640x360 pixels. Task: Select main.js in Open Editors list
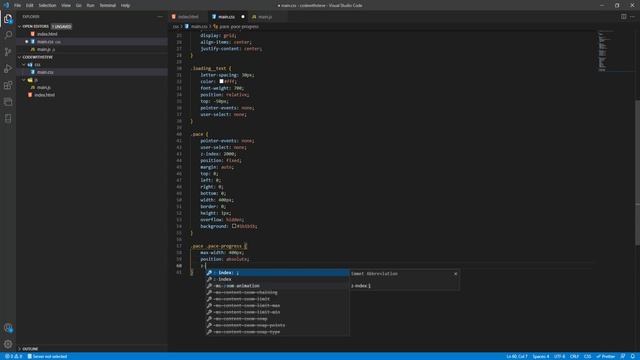(92, 49)
